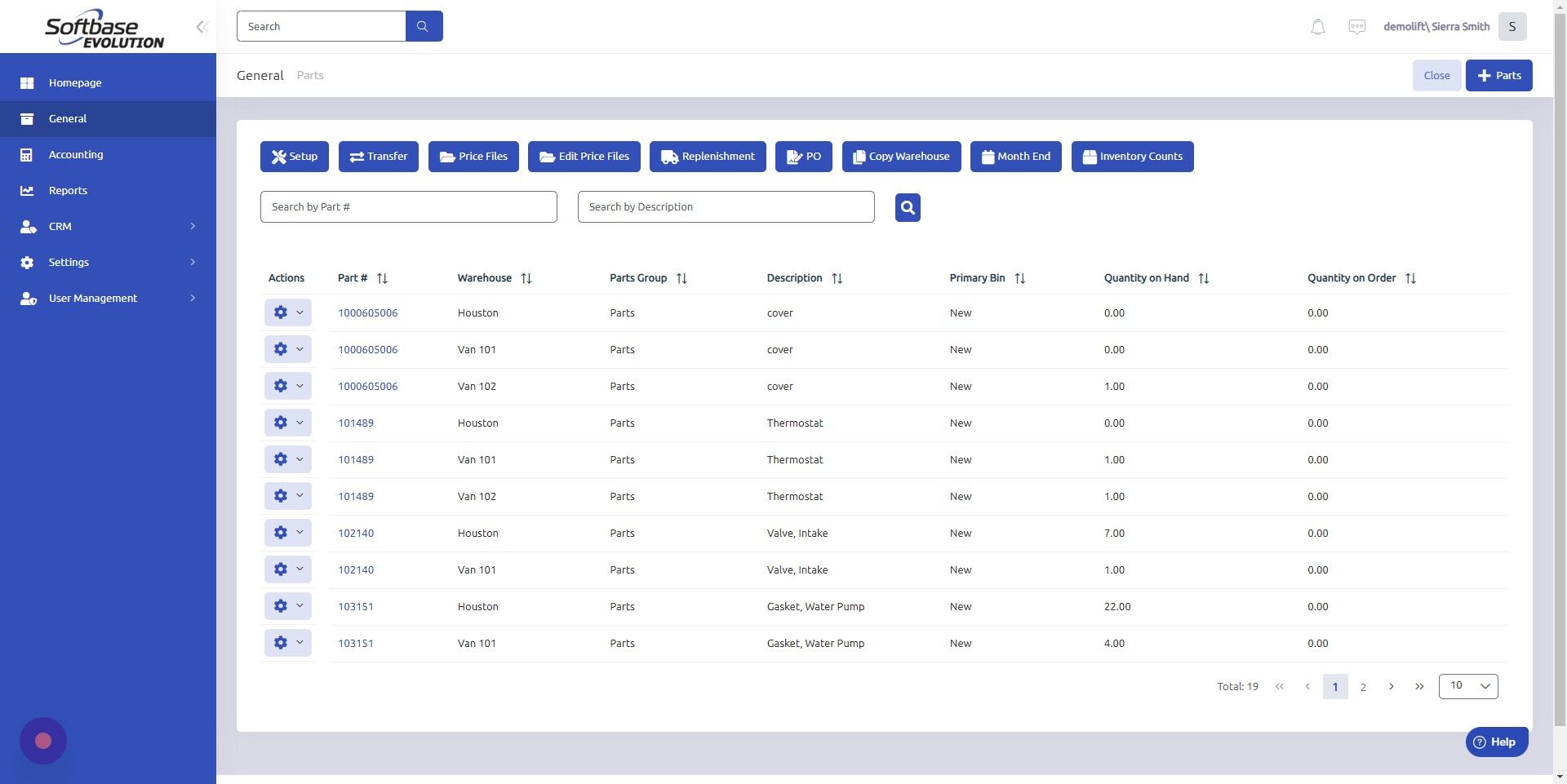The image size is (1567, 784).
Task: Click the messages icon near the profile
Action: (1356, 26)
